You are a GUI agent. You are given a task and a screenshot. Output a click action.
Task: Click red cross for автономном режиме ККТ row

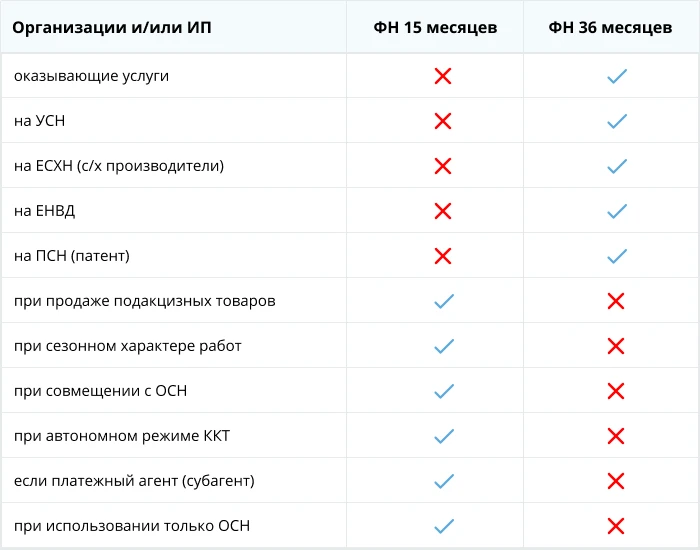tap(616, 436)
